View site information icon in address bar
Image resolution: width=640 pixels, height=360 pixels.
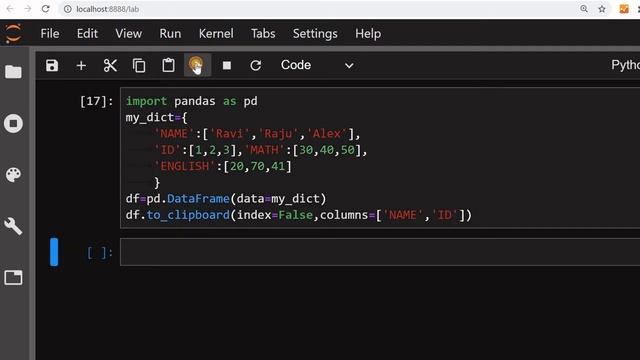tap(67, 9)
